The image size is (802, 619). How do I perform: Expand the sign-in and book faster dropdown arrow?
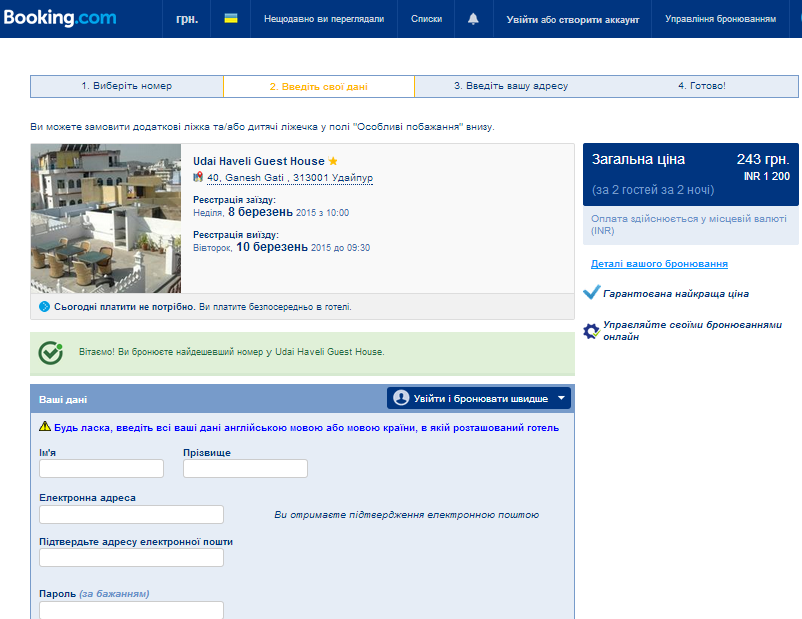click(561, 398)
